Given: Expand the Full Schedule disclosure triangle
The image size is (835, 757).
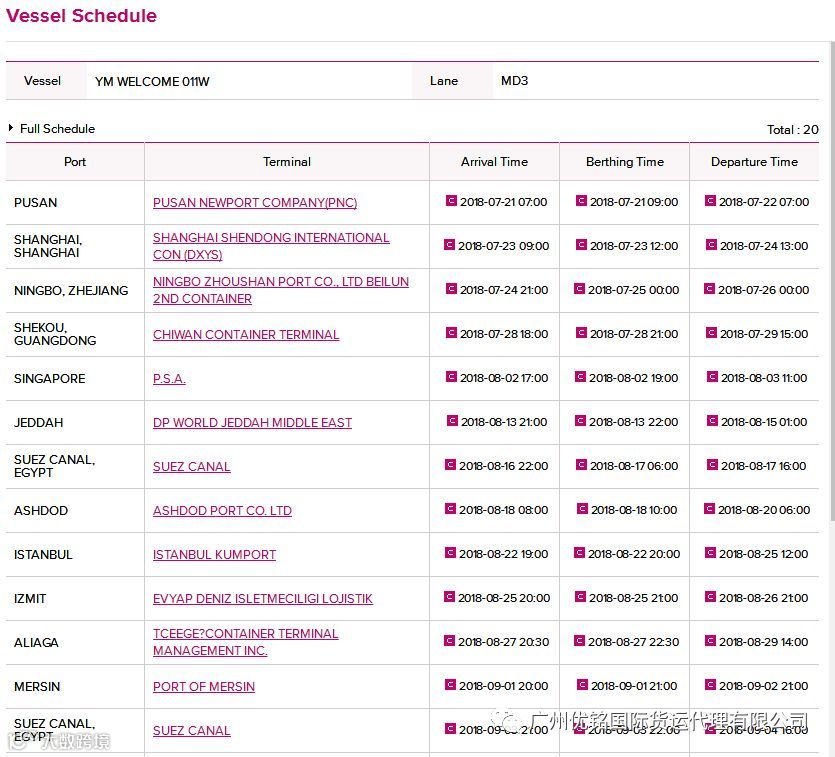Looking at the screenshot, I should point(11,128).
